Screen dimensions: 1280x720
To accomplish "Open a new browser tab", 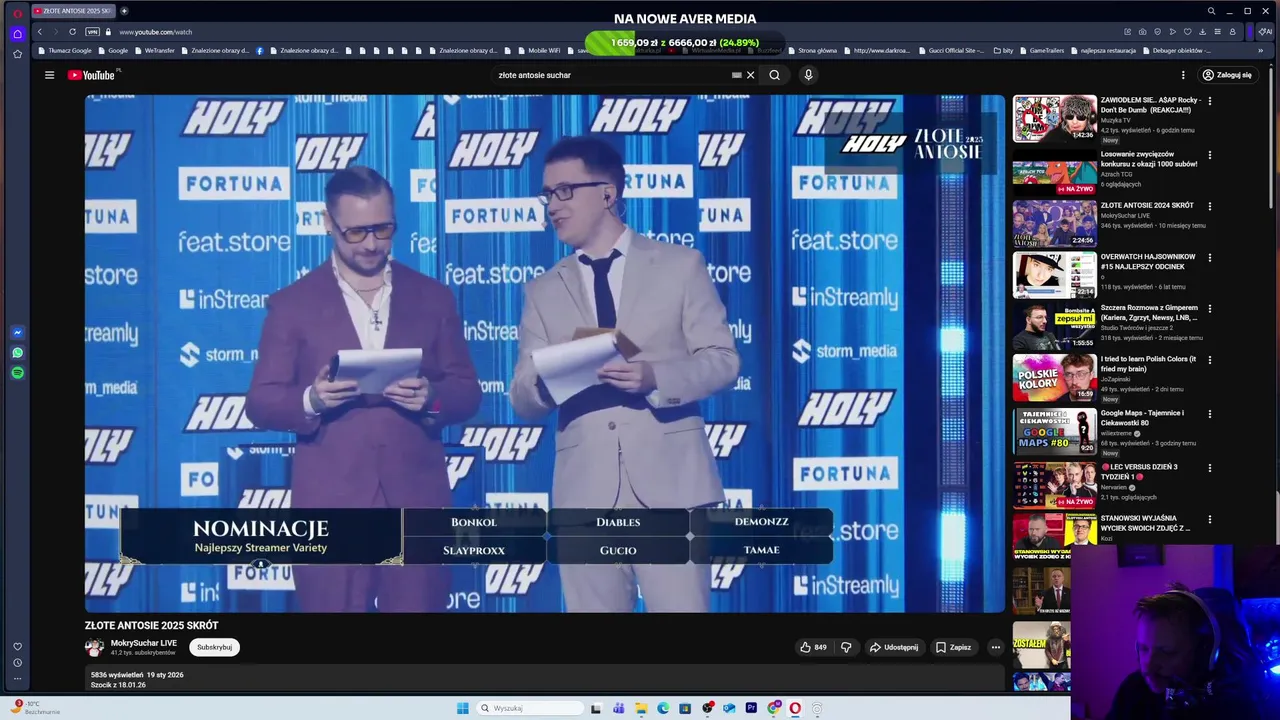I will 124,11.
